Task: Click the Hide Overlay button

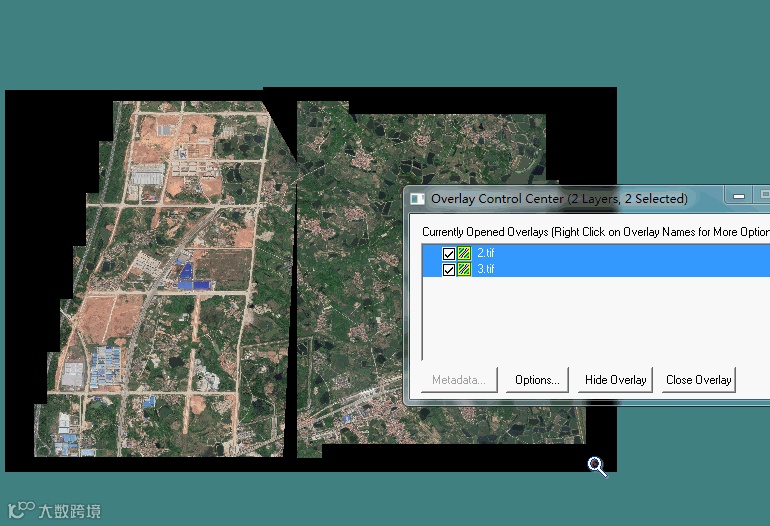Action: [x=615, y=380]
